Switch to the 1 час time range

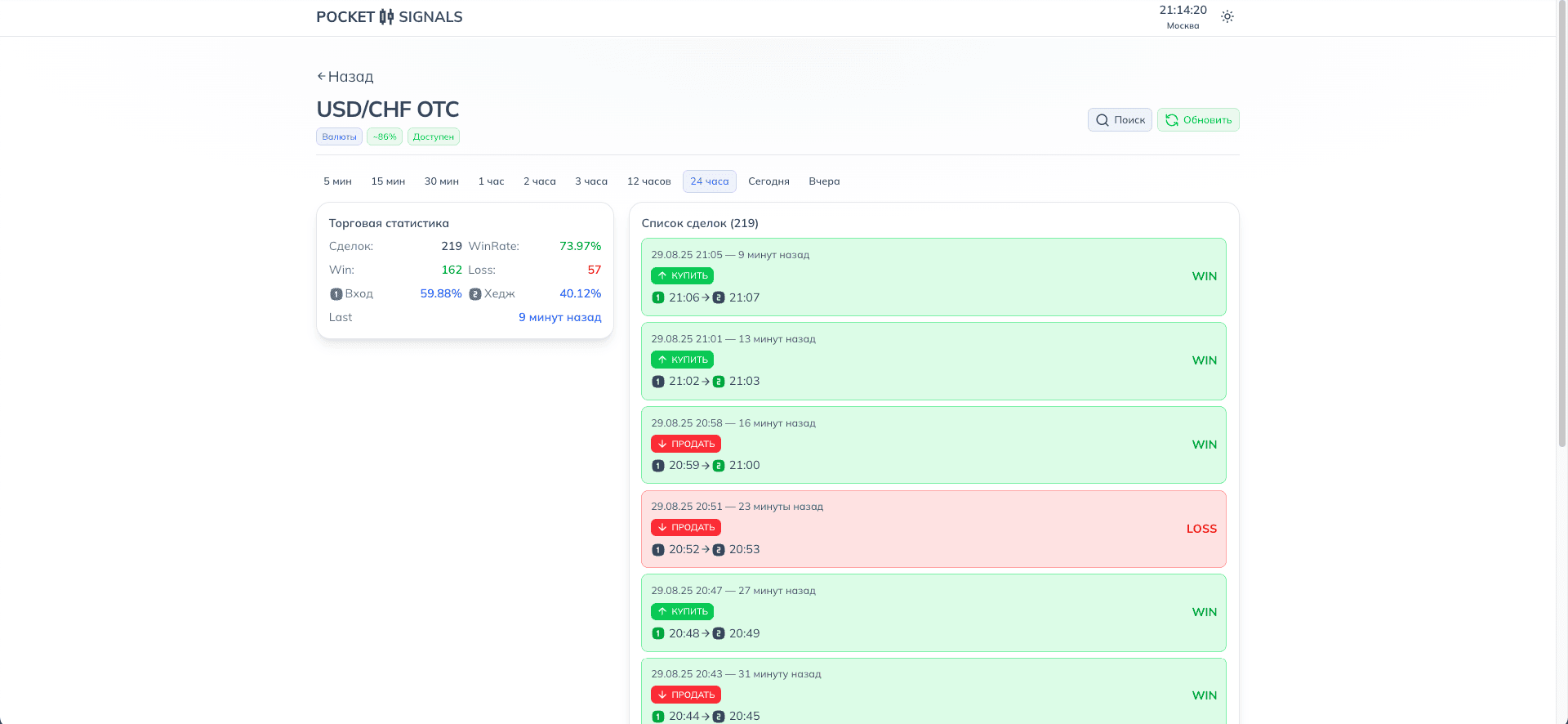[x=491, y=181]
